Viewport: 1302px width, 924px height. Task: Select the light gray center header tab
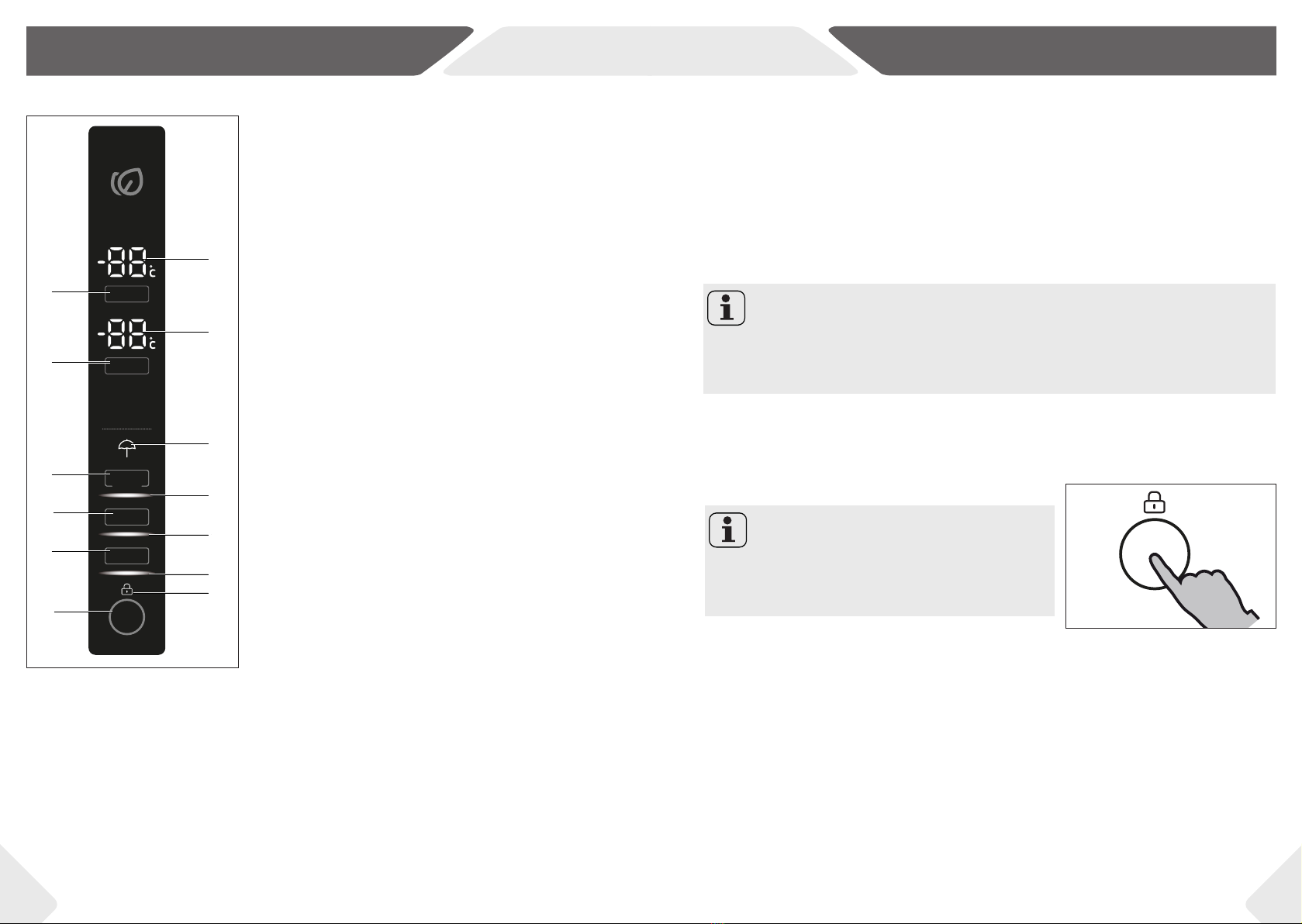click(x=651, y=51)
